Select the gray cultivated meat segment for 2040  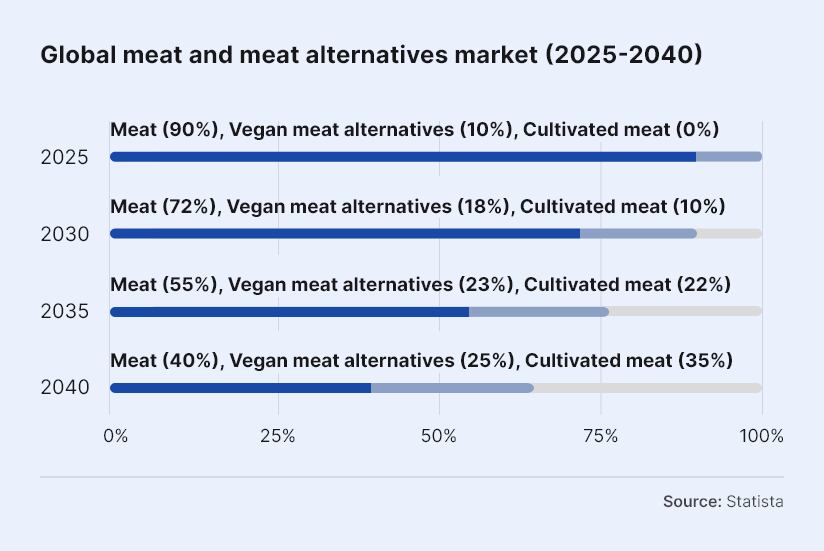(648, 388)
